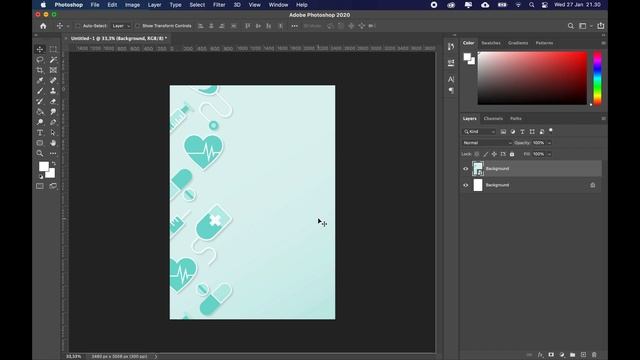Hide the top Background layer
Viewport: 640px width, 360px height.
(466, 169)
